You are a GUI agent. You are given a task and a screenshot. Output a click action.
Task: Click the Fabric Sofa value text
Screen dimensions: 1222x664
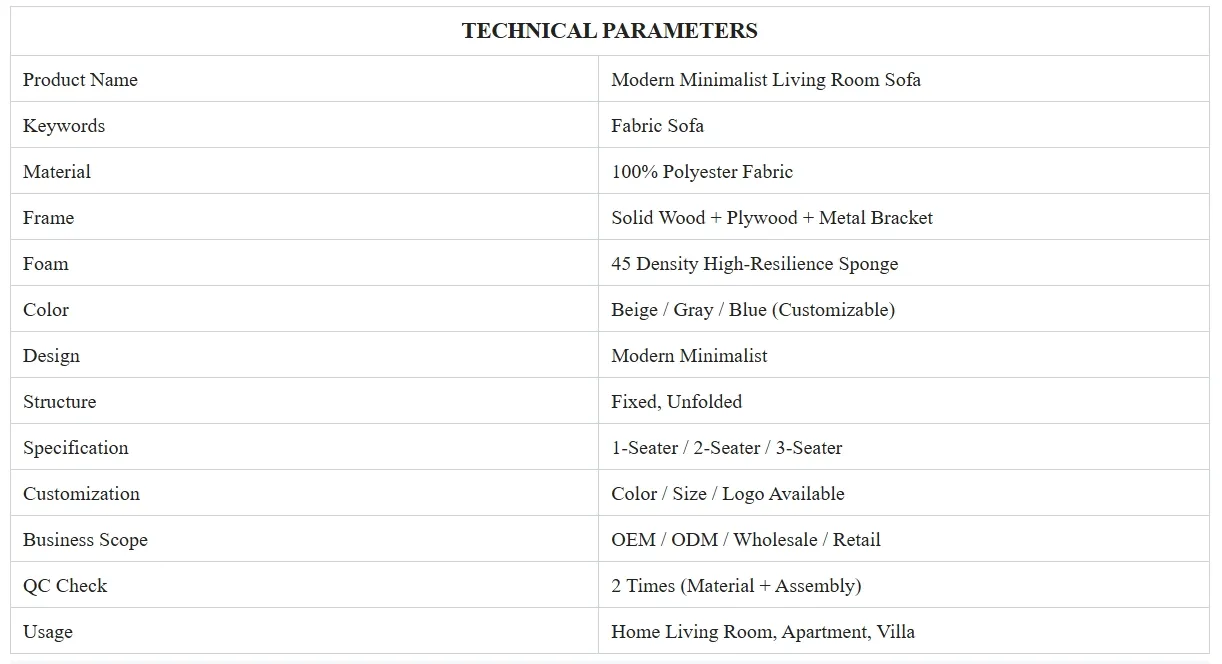[657, 126]
